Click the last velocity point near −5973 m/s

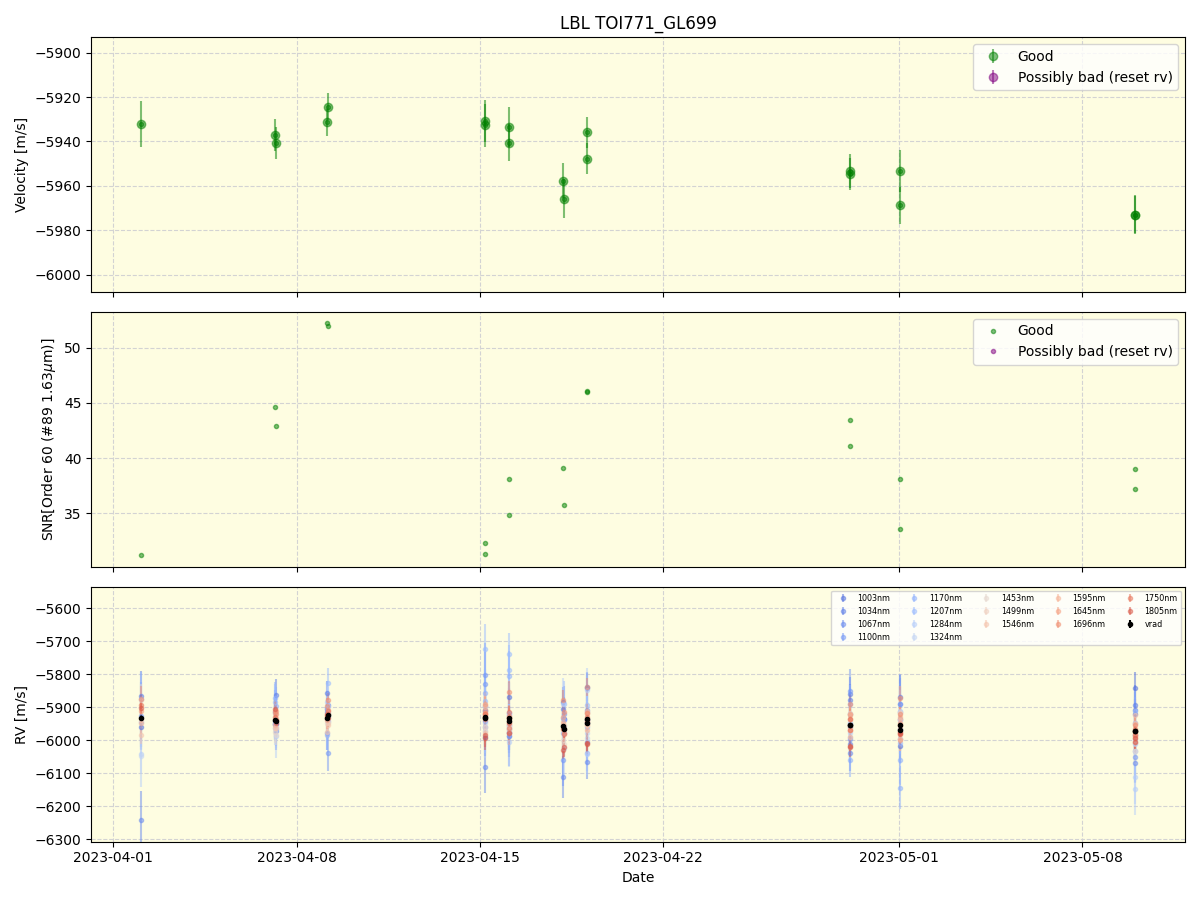(1135, 215)
